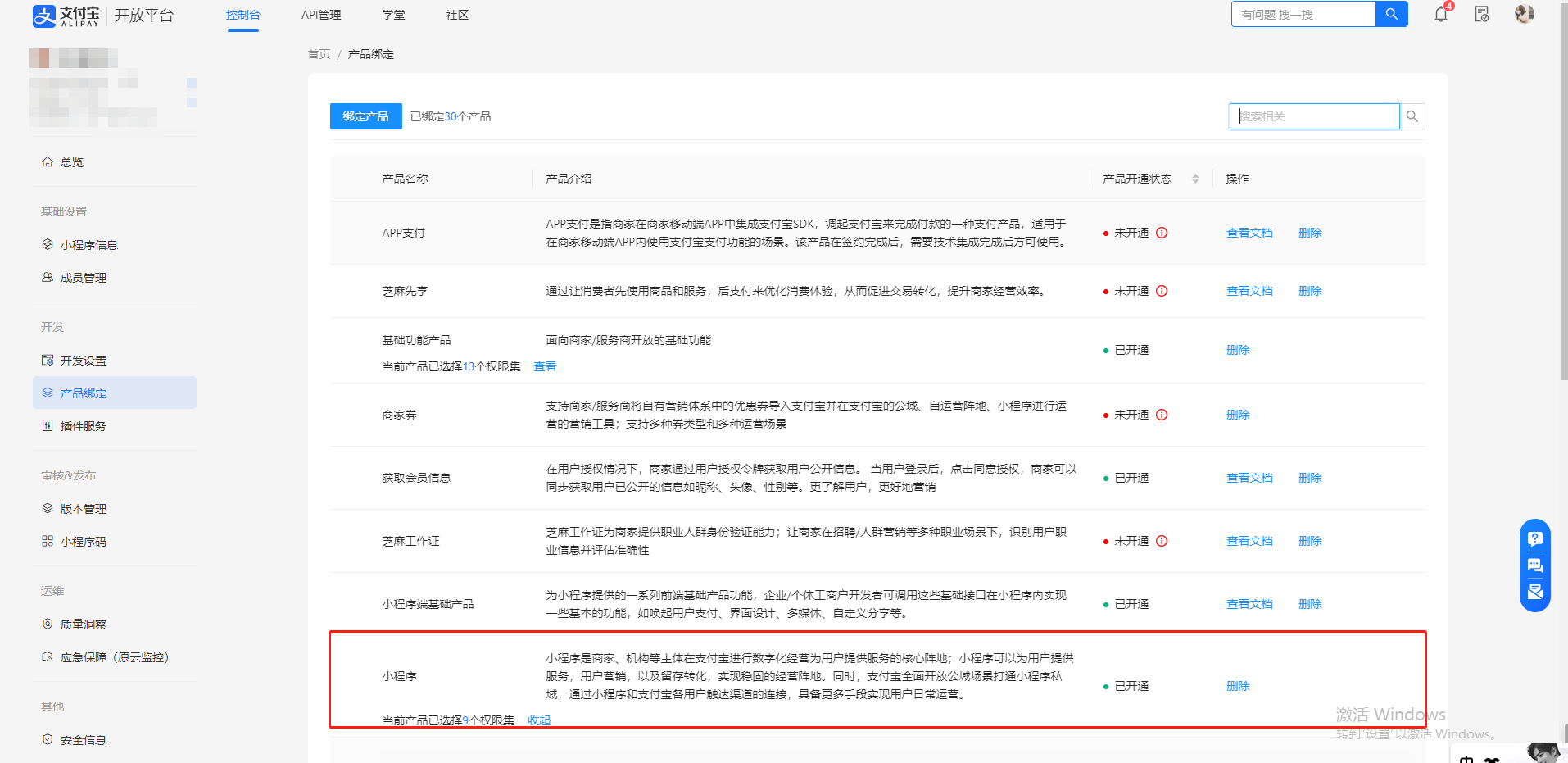This screenshot has height=763, width=1568.
Task: Click the user avatar in top right
Action: click(x=1524, y=14)
